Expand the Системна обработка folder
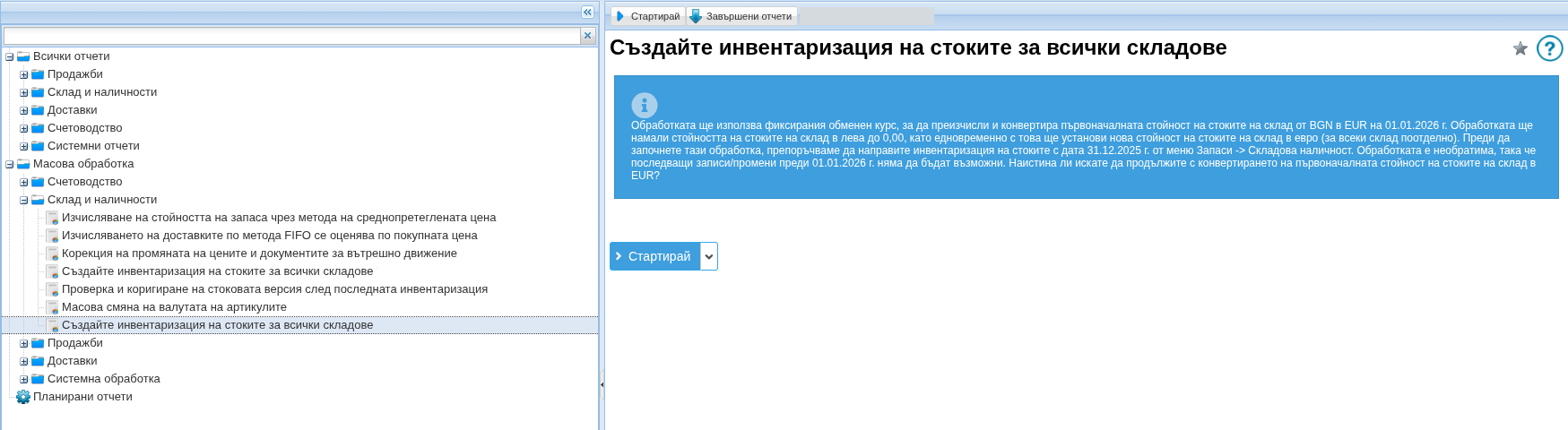 [x=24, y=379]
